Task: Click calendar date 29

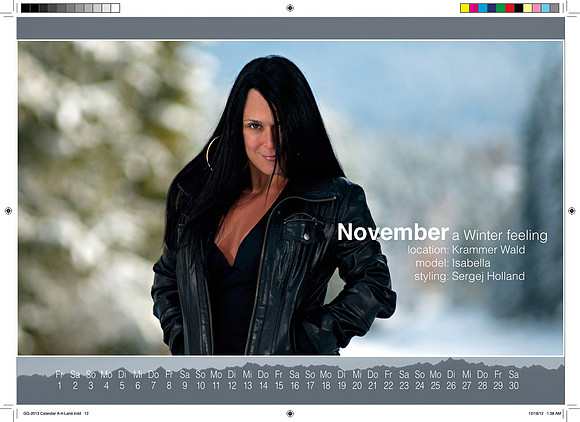Action: coord(498,386)
